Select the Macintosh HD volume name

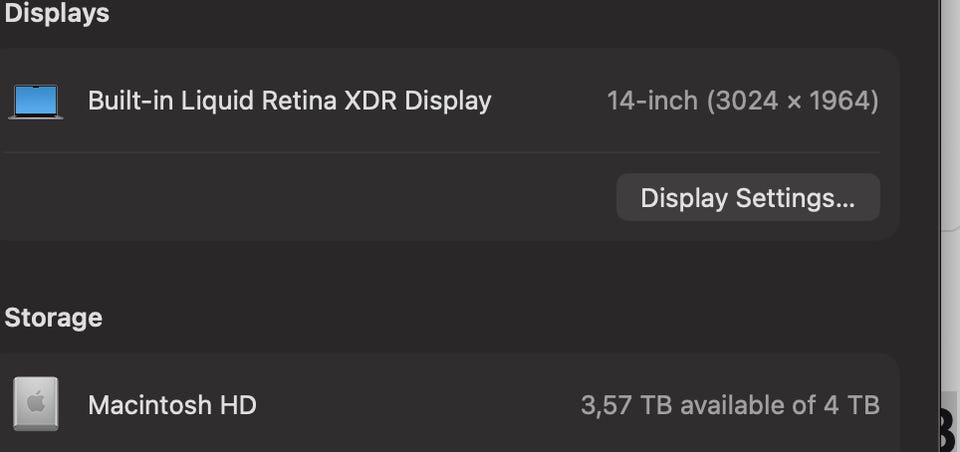(172, 405)
